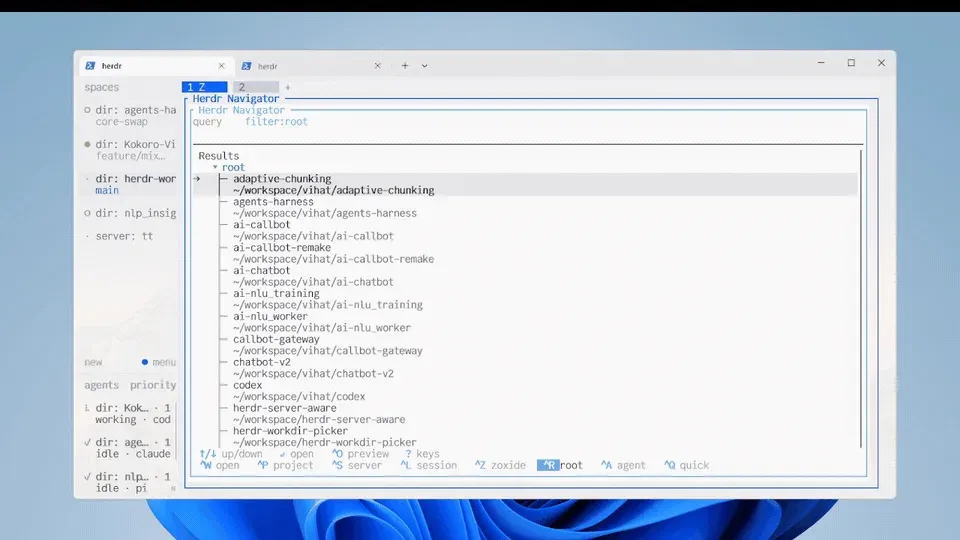Viewport: 960px width, 540px height.
Task: Click the ^Z zoxide filter shortcut
Action: [500, 465]
